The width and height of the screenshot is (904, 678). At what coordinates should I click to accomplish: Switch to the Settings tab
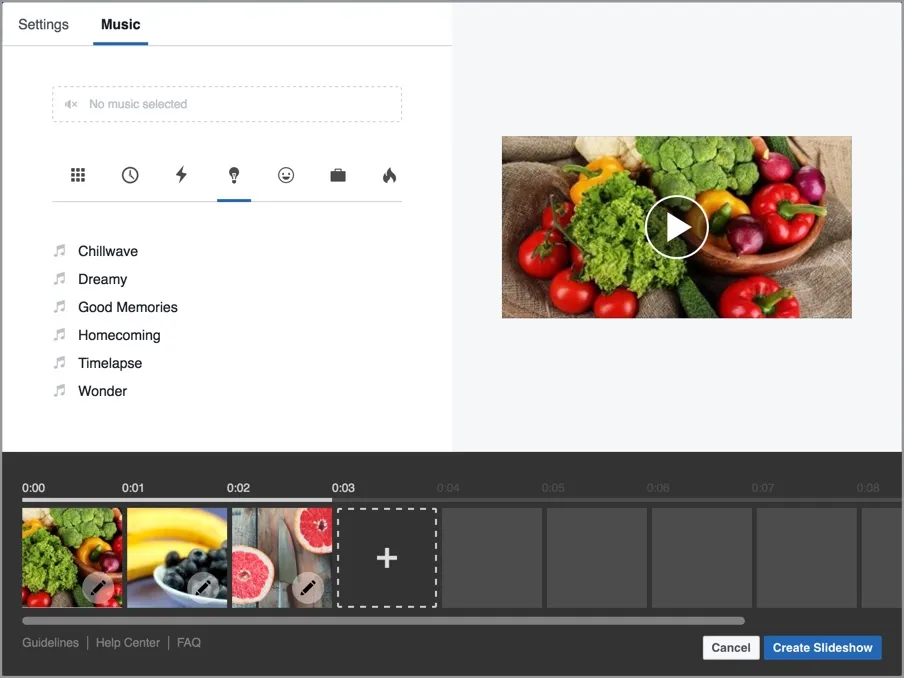click(x=43, y=24)
